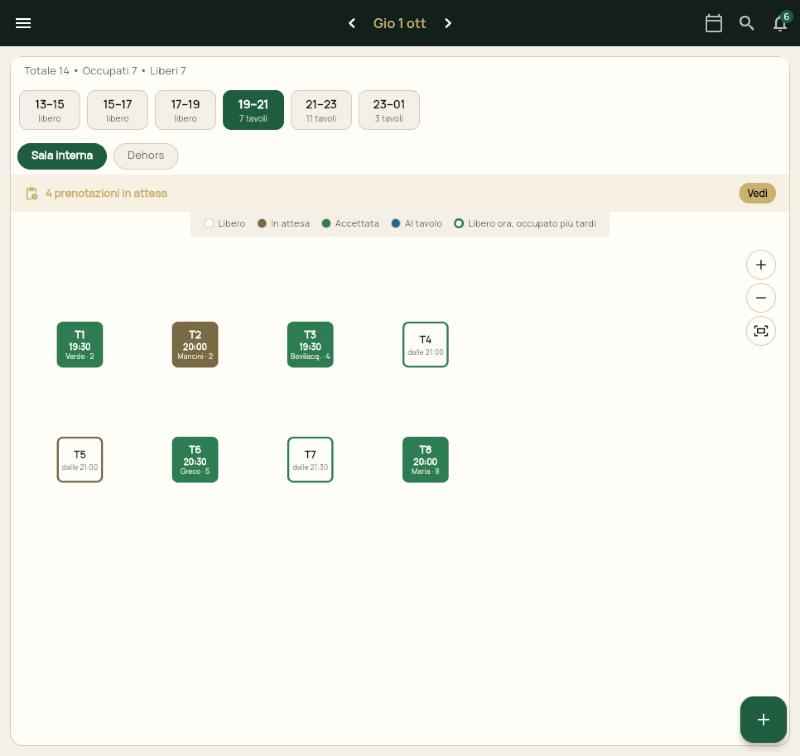Click the date label Gio 1 ott
800x756 pixels.
(x=399, y=23)
